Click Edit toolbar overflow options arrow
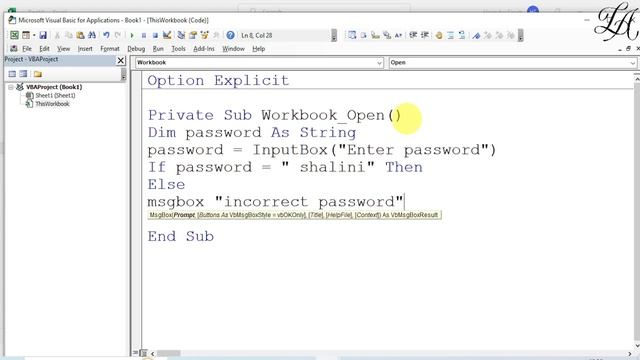This screenshot has width=640, height=360. (520, 36)
